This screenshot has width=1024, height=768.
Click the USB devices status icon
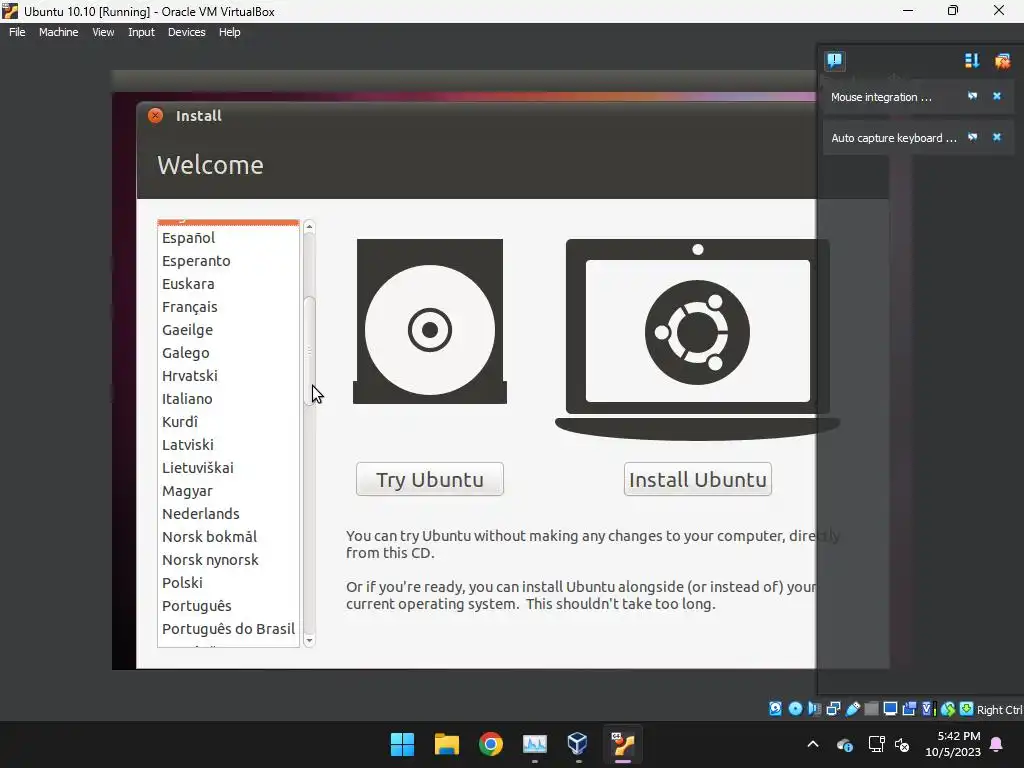click(852, 709)
